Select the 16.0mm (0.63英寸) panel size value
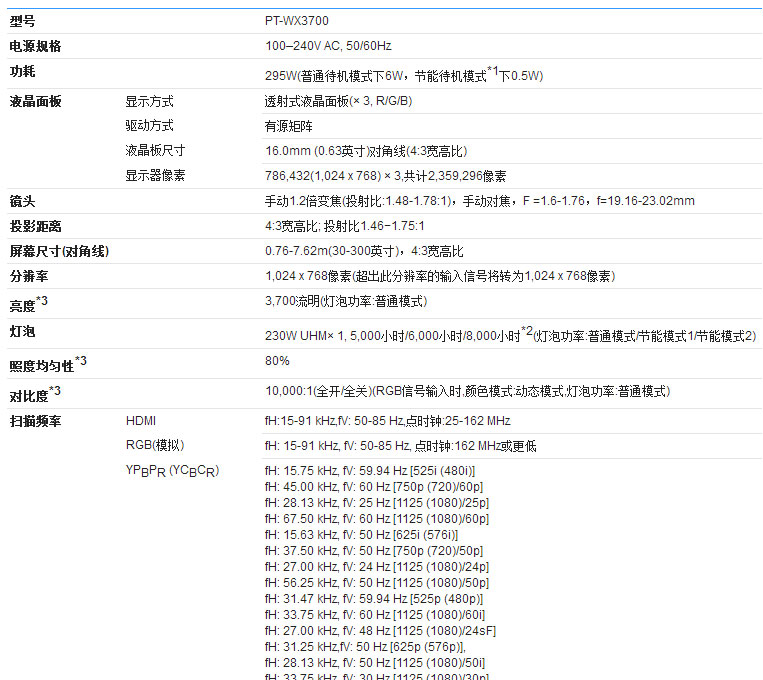The width and height of the screenshot is (763, 680). (366, 151)
